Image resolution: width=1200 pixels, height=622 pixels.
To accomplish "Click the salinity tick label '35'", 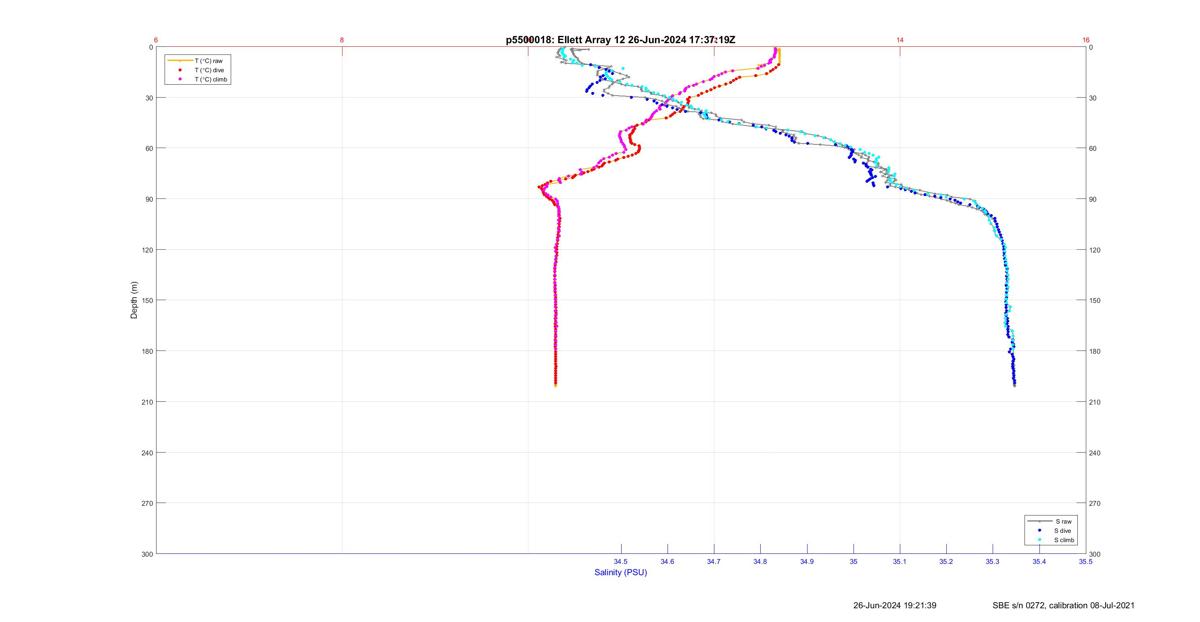I will (853, 562).
